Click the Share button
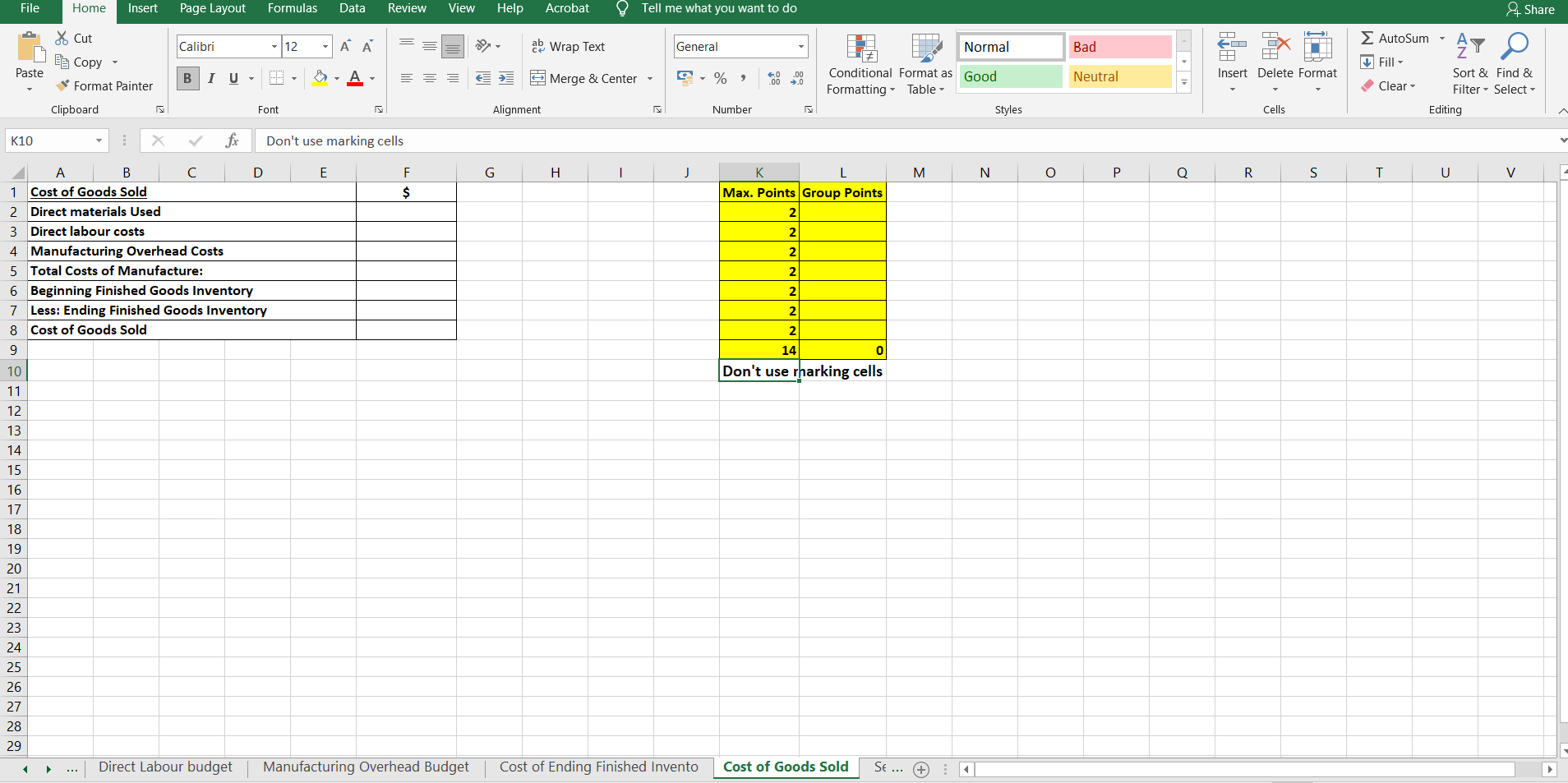This screenshot has width=1568, height=783. [x=1530, y=10]
